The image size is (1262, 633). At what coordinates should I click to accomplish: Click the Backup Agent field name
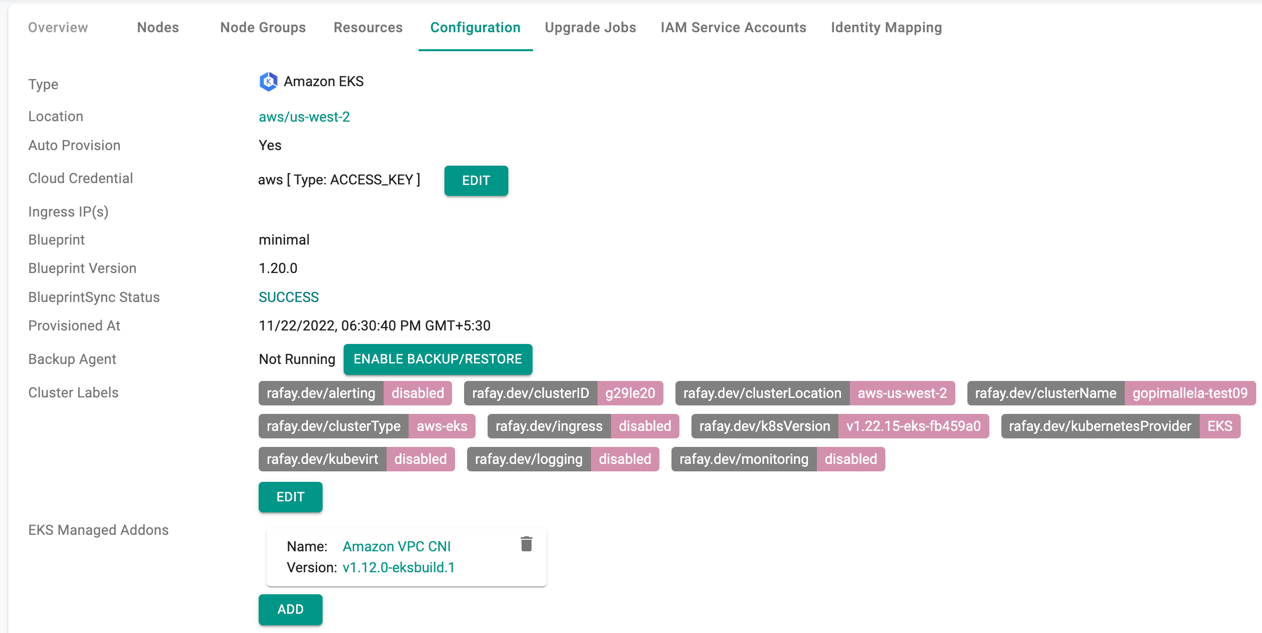coord(72,359)
